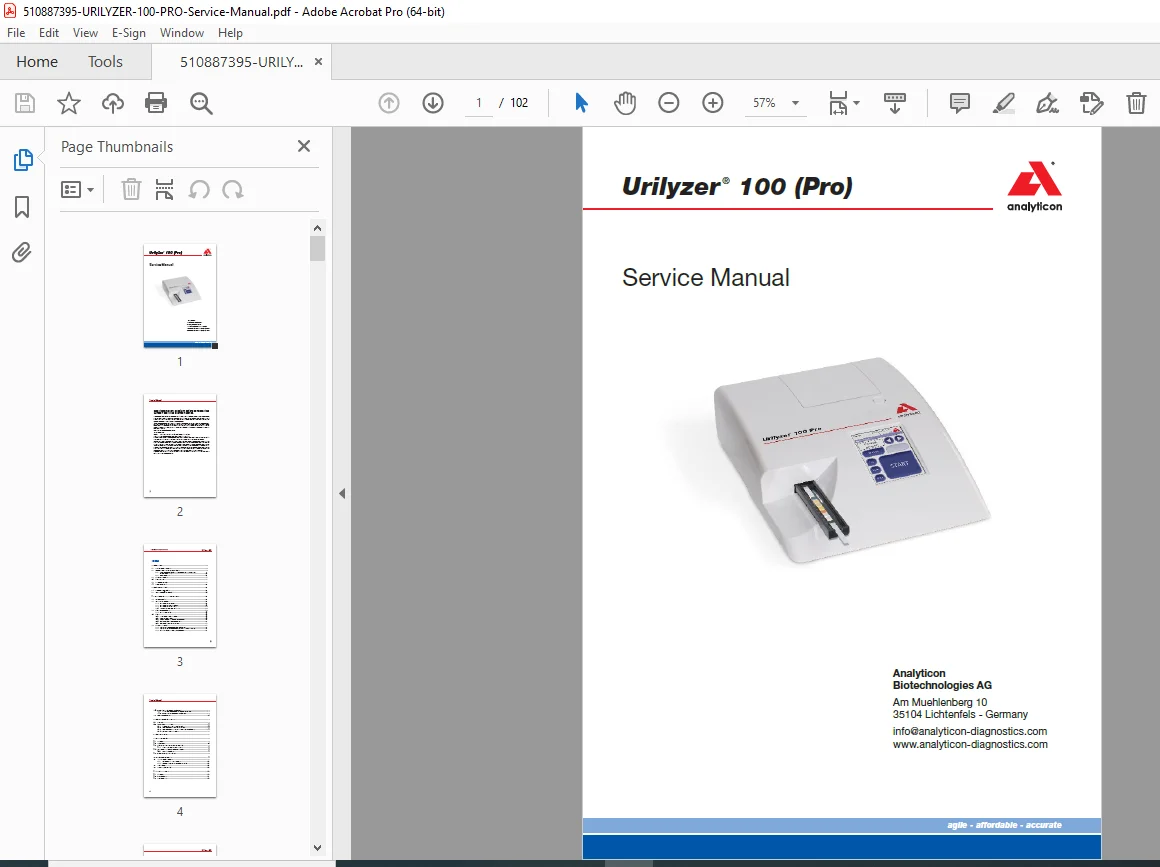
Task: Delete selected pages in the thumbnails panel
Action: point(131,189)
